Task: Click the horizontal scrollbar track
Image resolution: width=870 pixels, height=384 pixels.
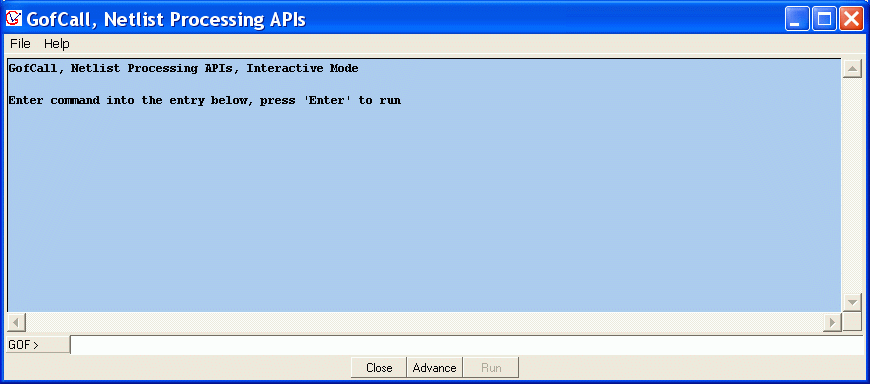Action: pyautogui.click(x=424, y=322)
